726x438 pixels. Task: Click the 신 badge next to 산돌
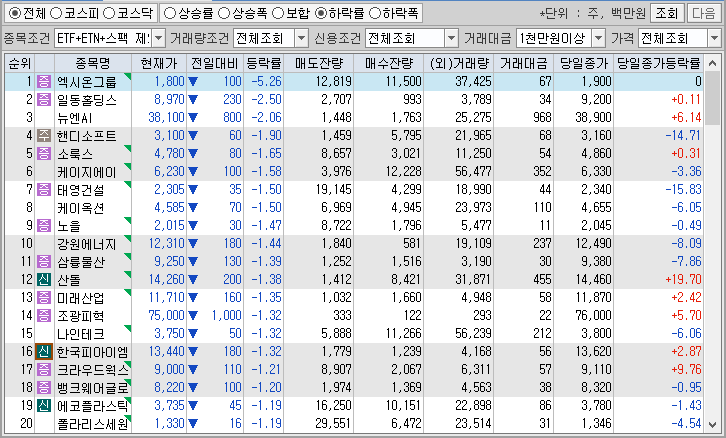click(x=44, y=280)
